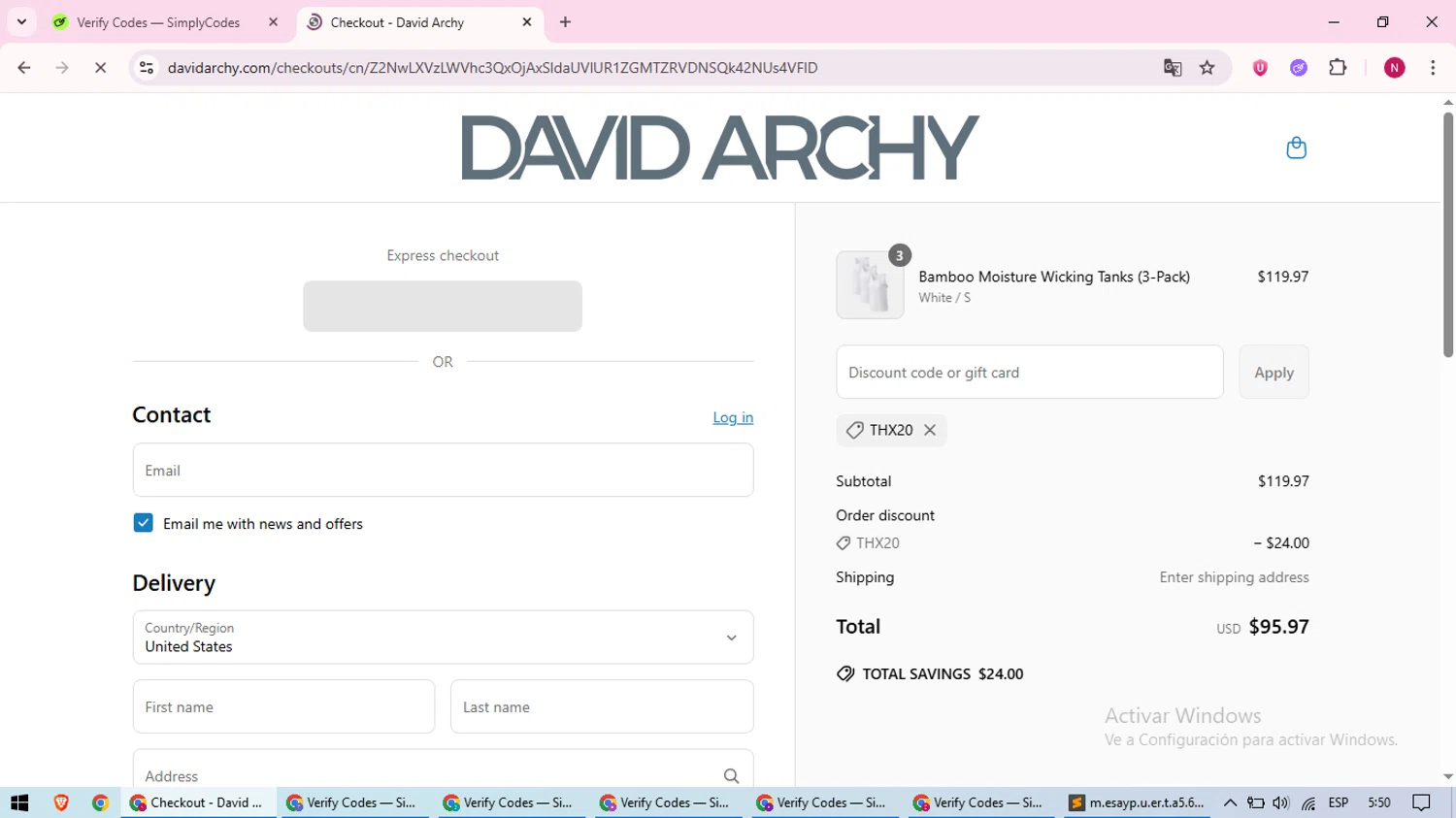
Task: Click the Google Translate icon in address bar
Action: (x=1173, y=68)
